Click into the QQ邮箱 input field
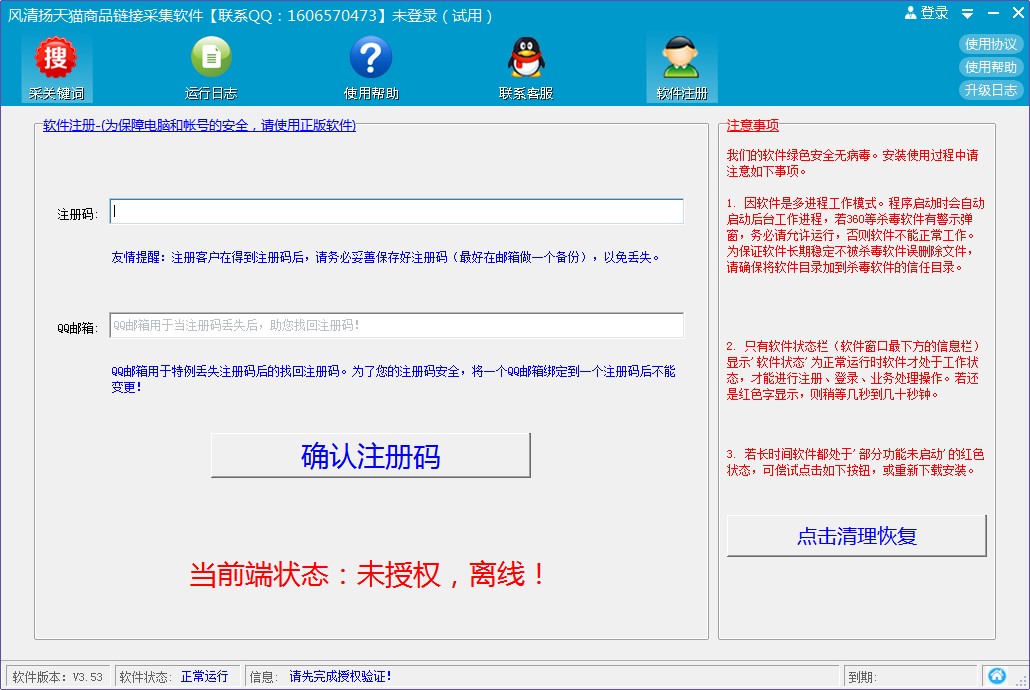The width and height of the screenshot is (1030, 690). 396,326
